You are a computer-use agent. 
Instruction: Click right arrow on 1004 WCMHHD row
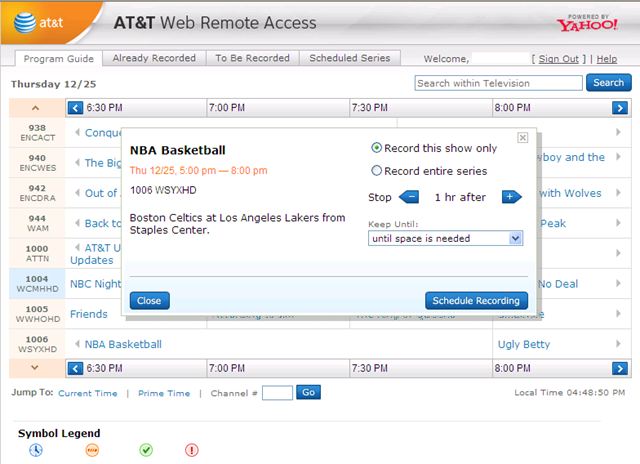(x=618, y=283)
